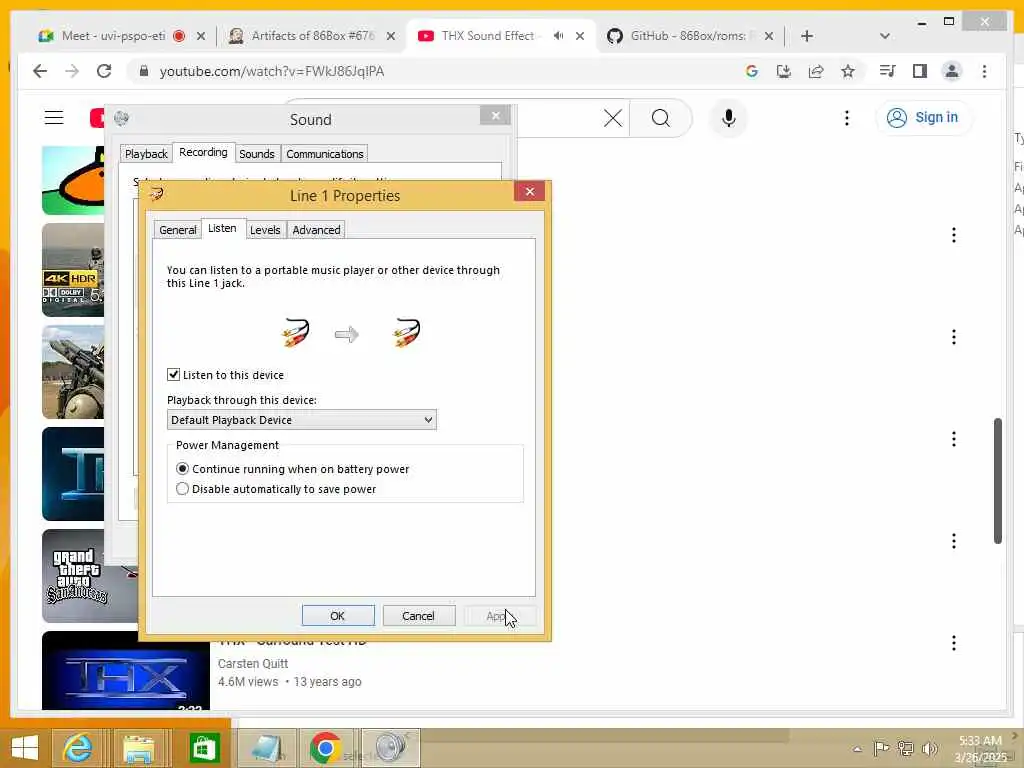Viewport: 1024px width, 768px height.
Task: Open a new Chrome tab
Action: click(807, 36)
